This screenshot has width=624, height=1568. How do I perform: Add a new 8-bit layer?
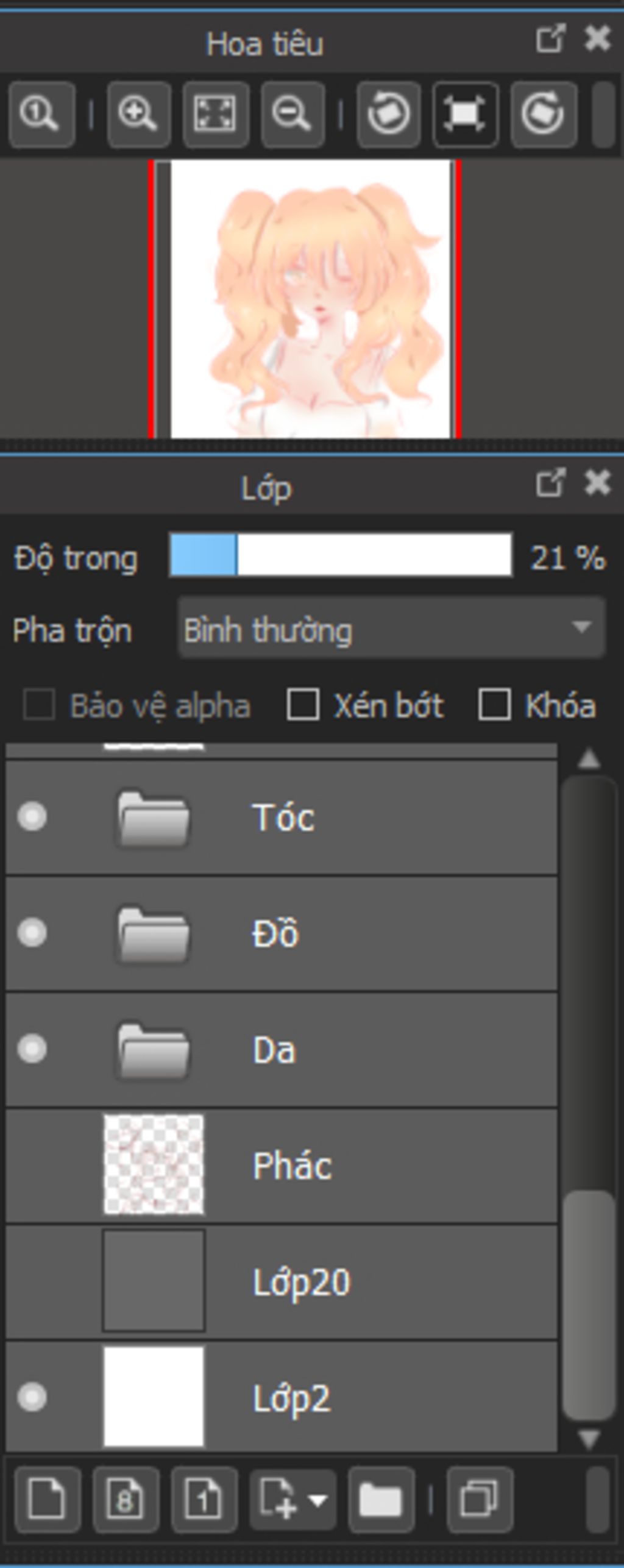[x=126, y=1499]
